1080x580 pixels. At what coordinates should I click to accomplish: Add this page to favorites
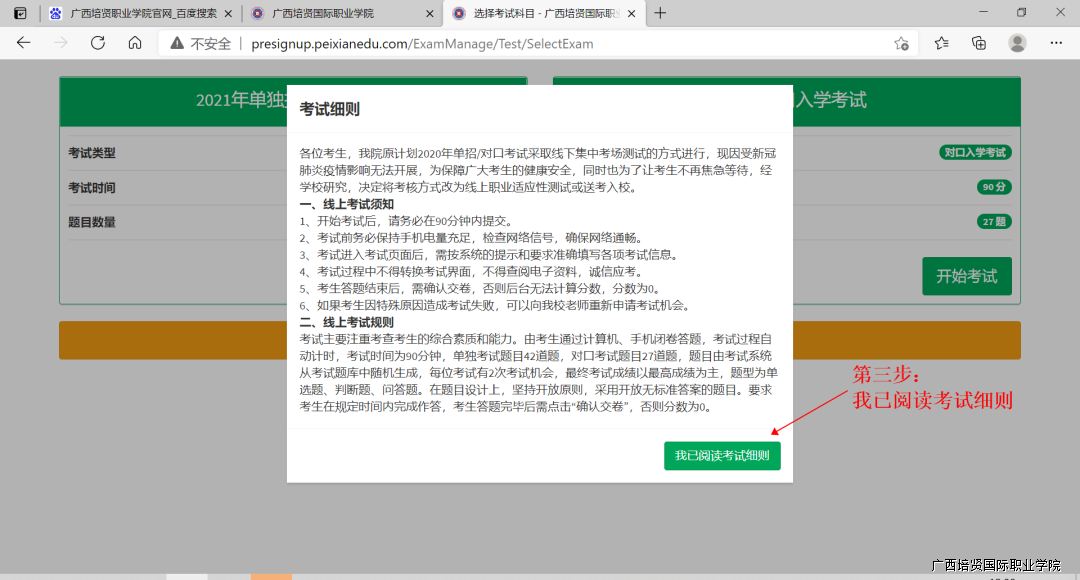point(901,43)
